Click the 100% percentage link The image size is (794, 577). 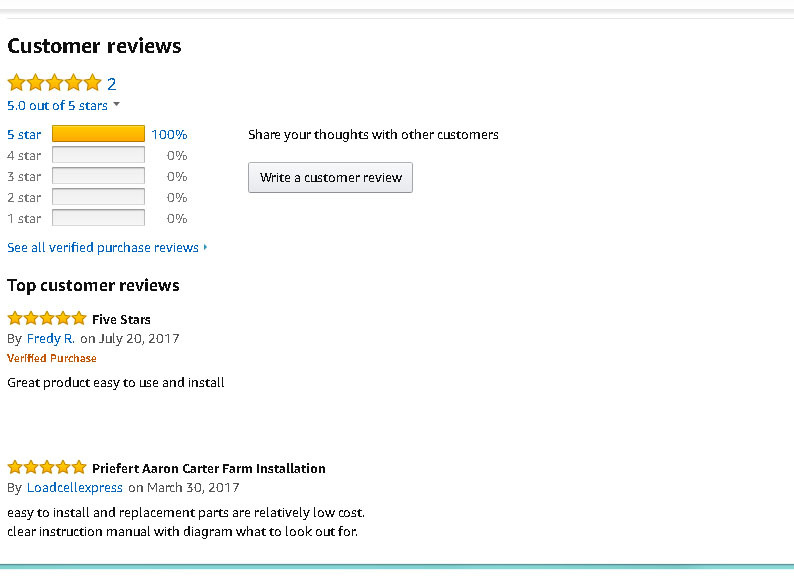click(x=169, y=134)
